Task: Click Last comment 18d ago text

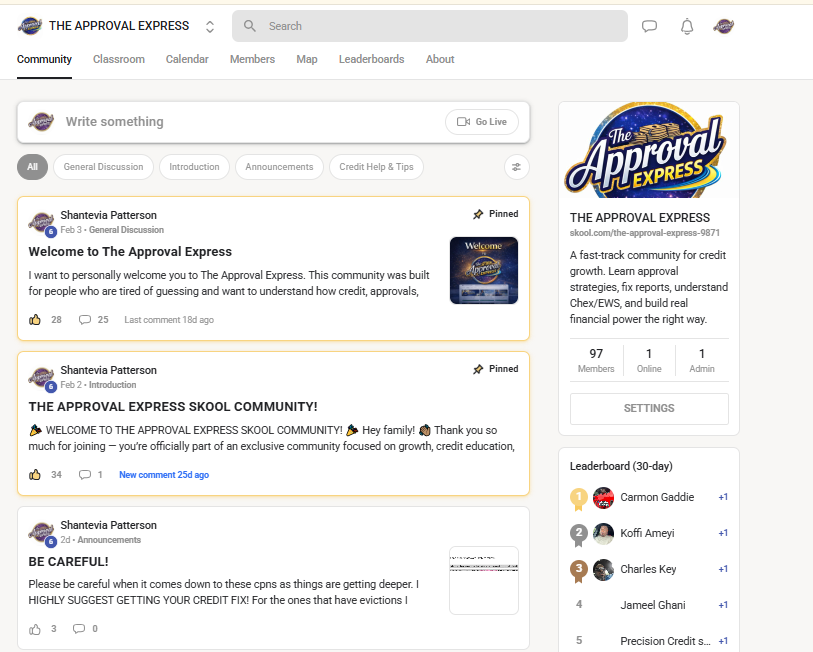Action: coord(169,320)
